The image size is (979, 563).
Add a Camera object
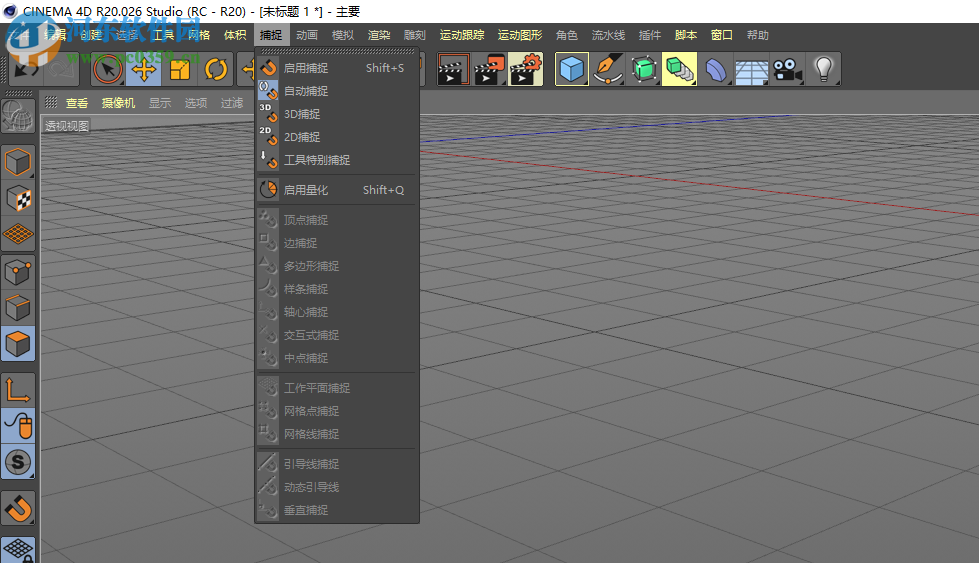(787, 69)
